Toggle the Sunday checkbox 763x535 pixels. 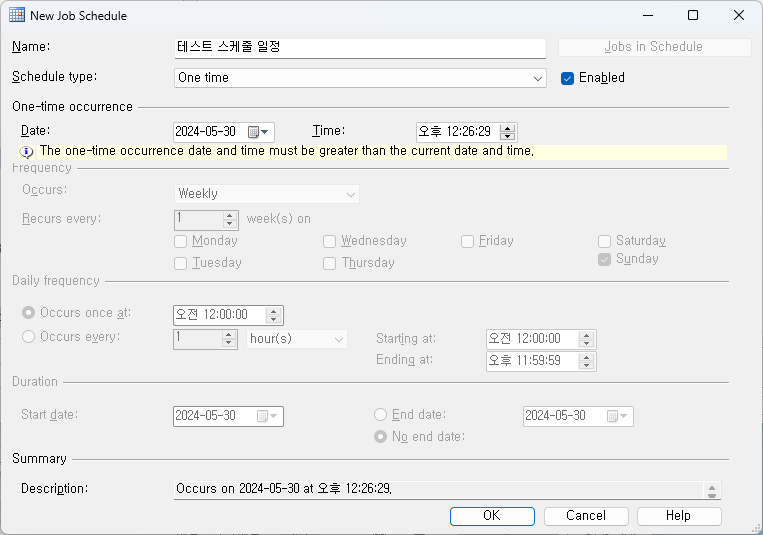604,259
